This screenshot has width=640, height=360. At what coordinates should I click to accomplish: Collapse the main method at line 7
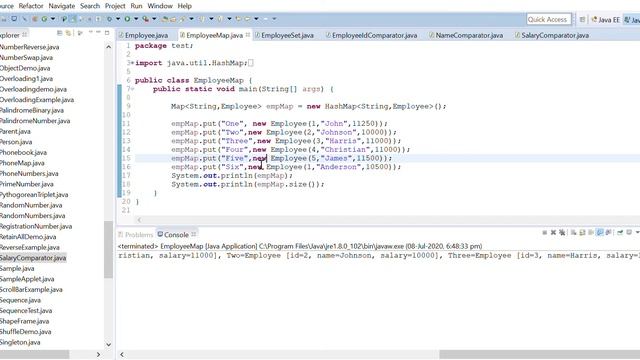click(132, 89)
